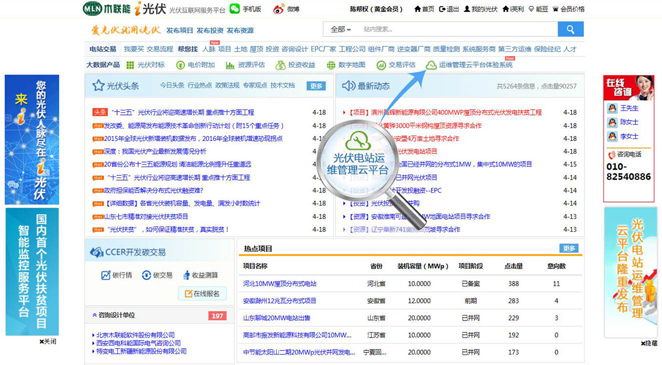Open 碳行情 chart icon
Screen dimensions: 662x365
pos(106,275)
